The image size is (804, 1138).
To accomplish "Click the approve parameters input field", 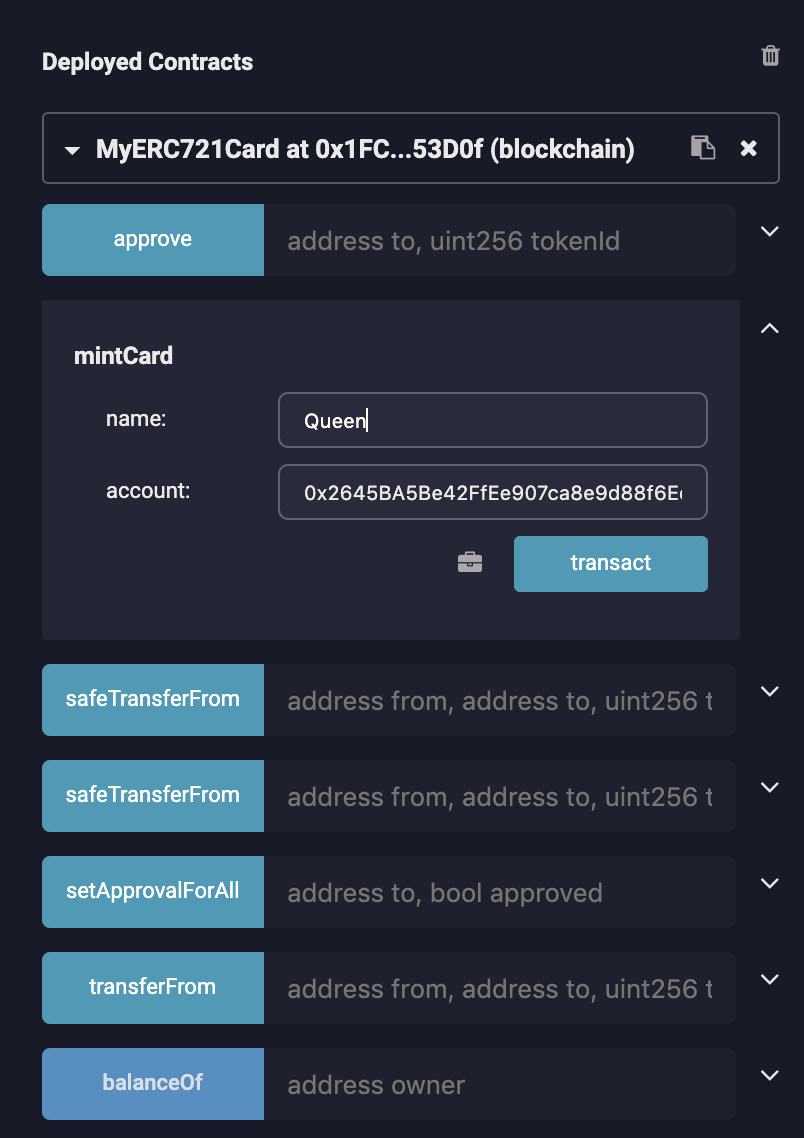I will tap(499, 240).
